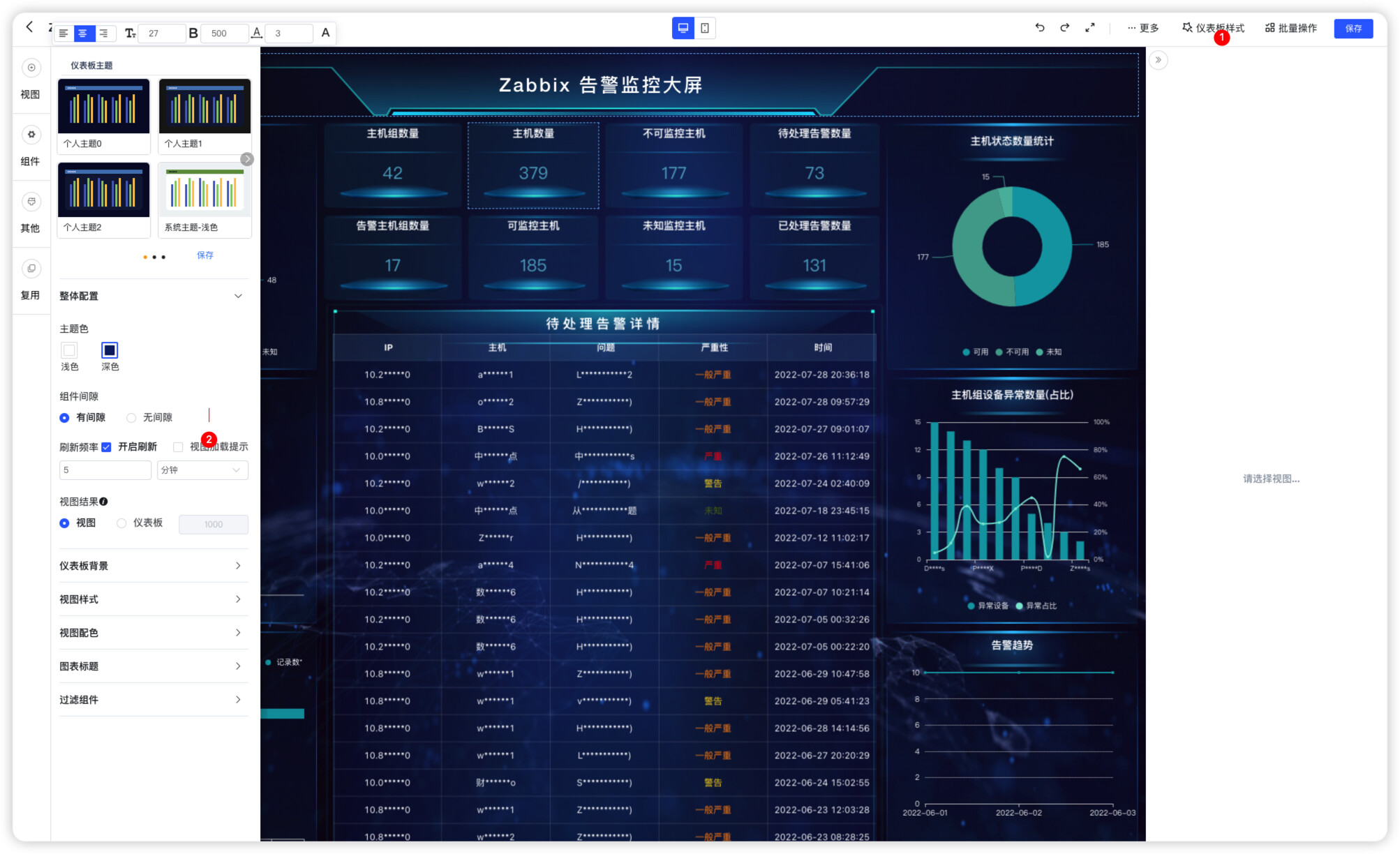Toggle 不可用 legend in donut chart
The image size is (1400, 854).
(x=1013, y=352)
